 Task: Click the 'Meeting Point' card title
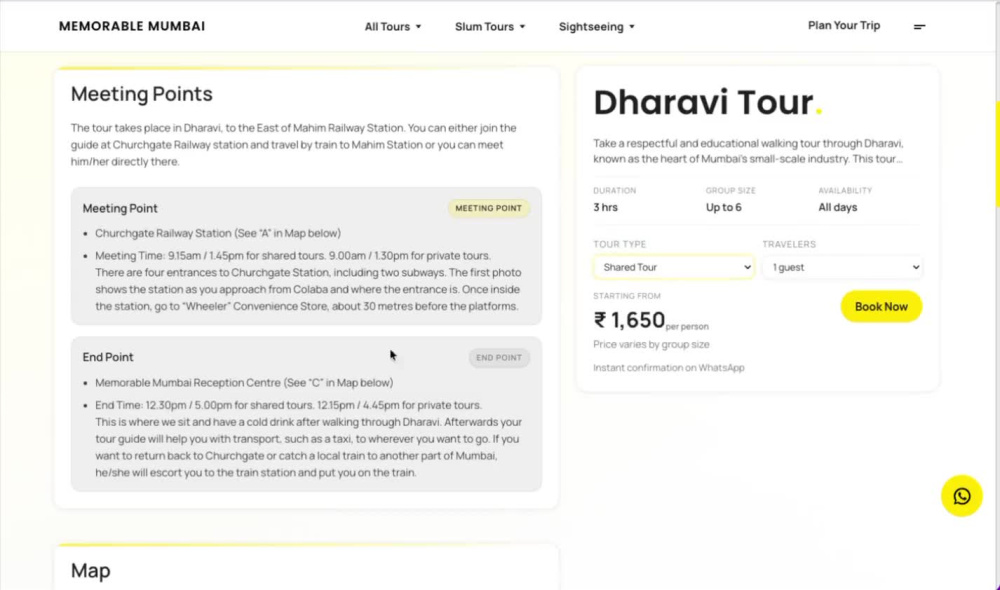pyautogui.click(x=120, y=209)
